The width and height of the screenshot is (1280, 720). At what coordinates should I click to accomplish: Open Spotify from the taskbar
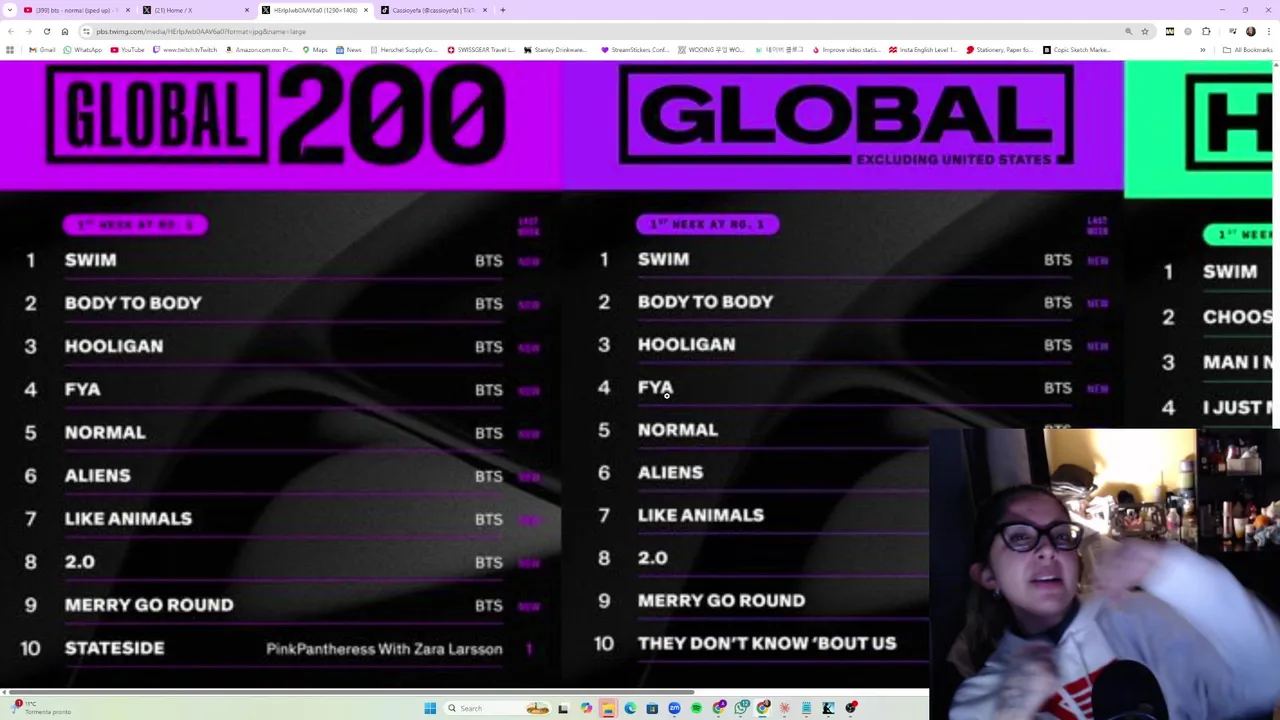coord(696,708)
